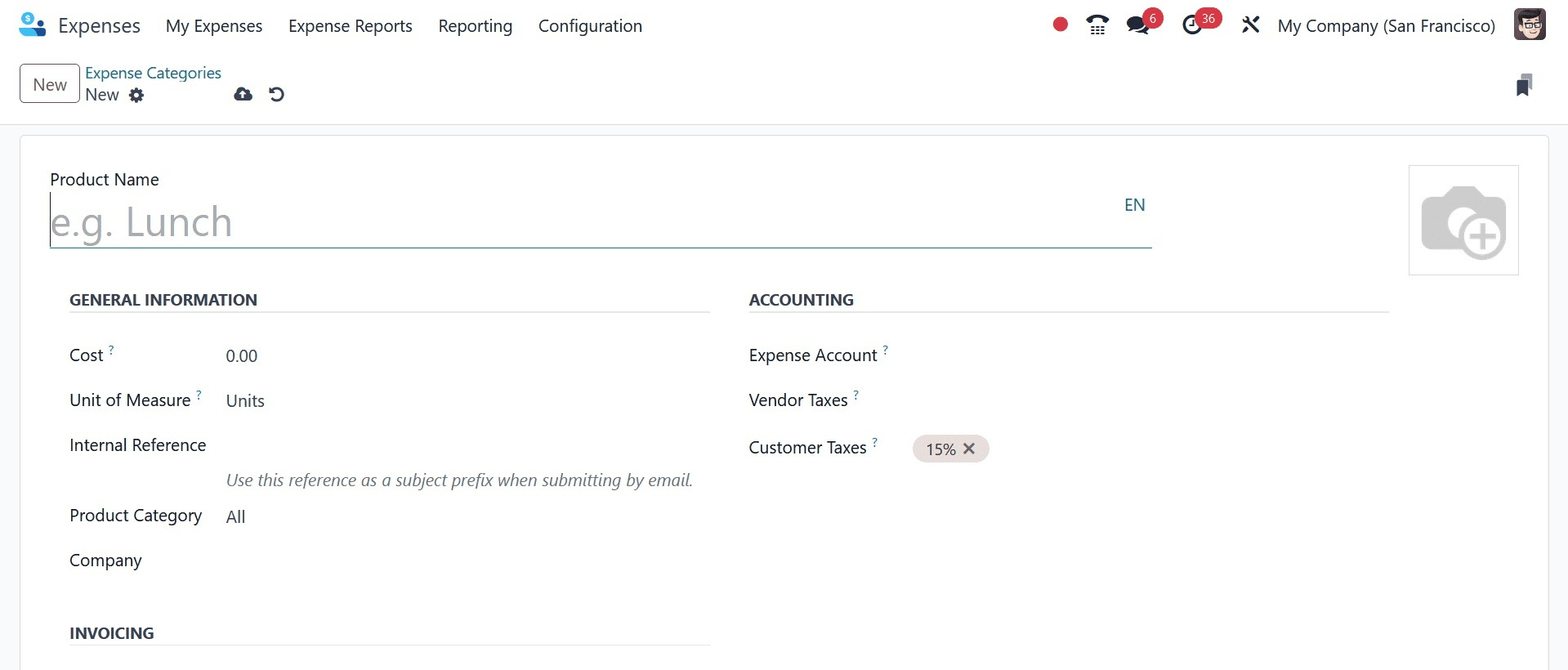Open the Expense Account dropdown field

(x=1150, y=355)
